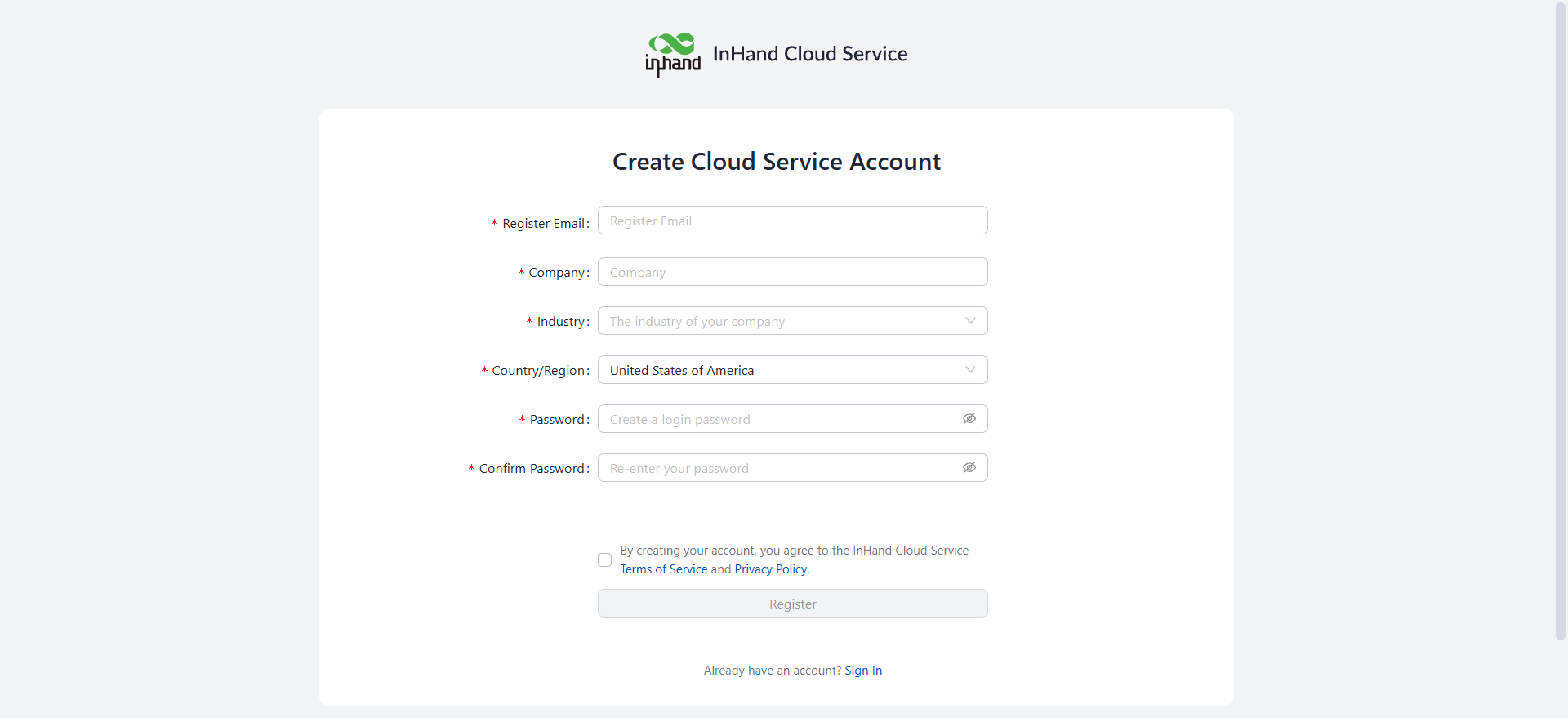Click the InHand logo icon
The height and width of the screenshot is (718, 1568).
673,55
